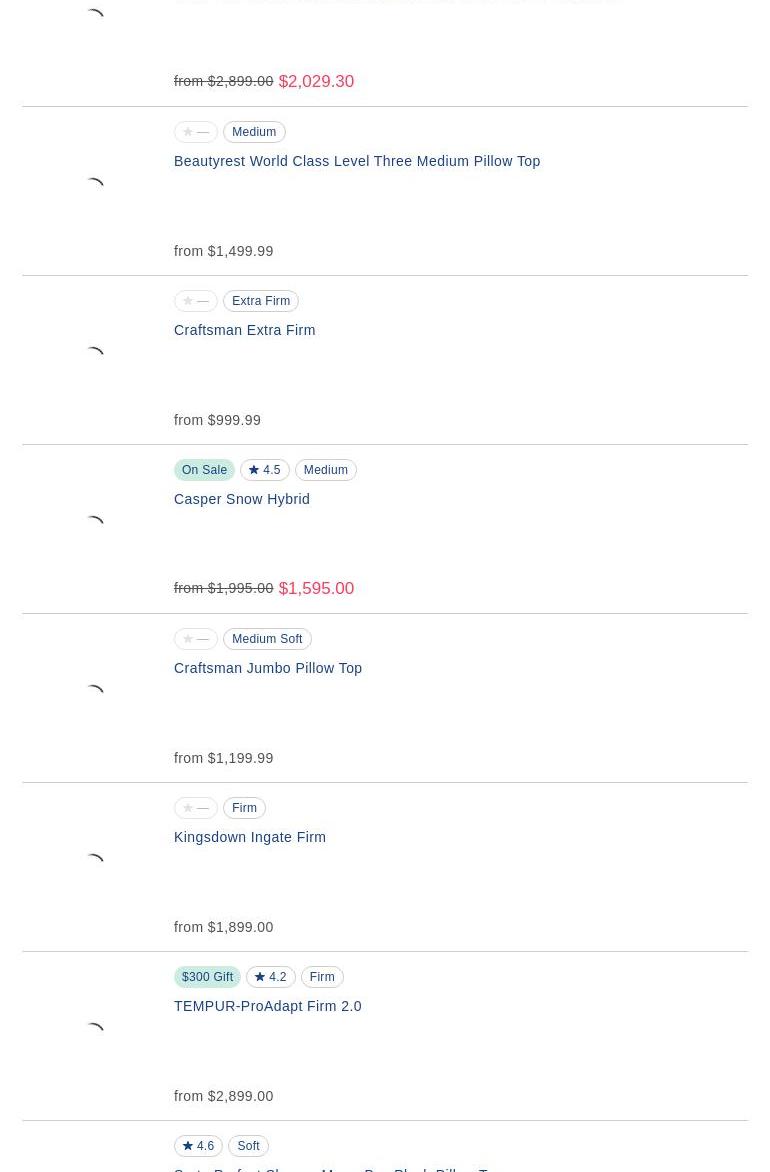Image resolution: width=770 pixels, height=1172 pixels.
Task: Open Craftsman Jumbo Pillow Top listing
Action: click(x=268, y=668)
